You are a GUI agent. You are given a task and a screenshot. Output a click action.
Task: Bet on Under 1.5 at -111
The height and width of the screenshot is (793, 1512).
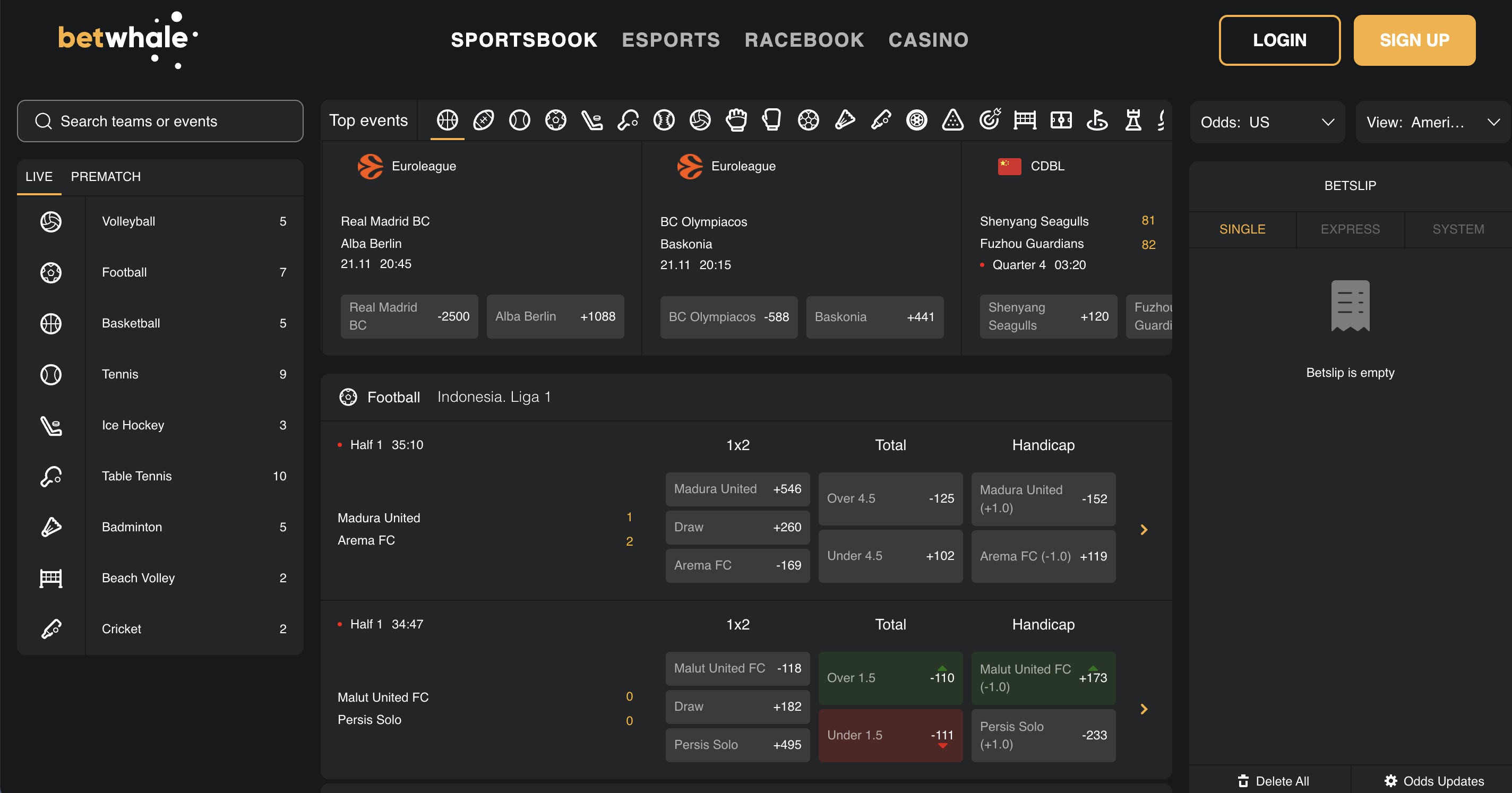coord(890,736)
